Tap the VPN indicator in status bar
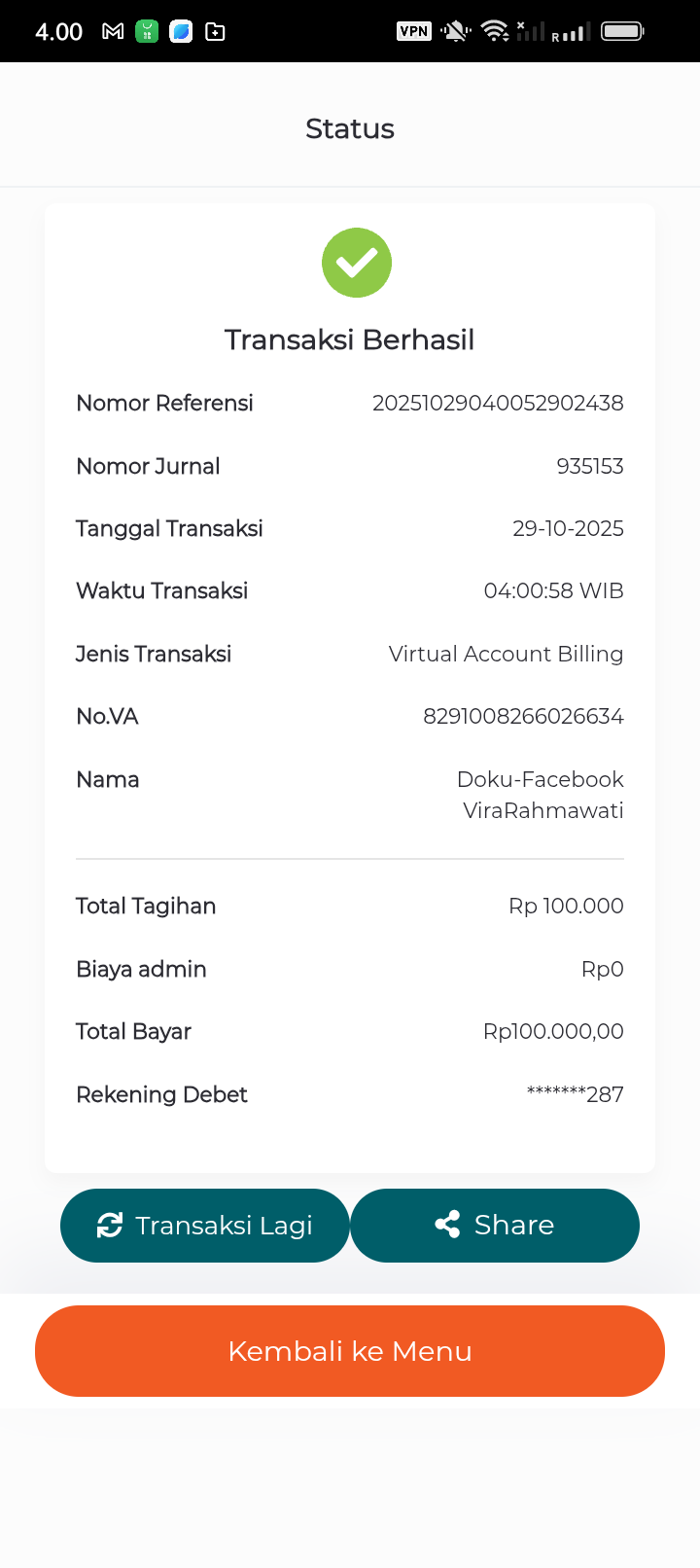700x1568 pixels. click(414, 31)
